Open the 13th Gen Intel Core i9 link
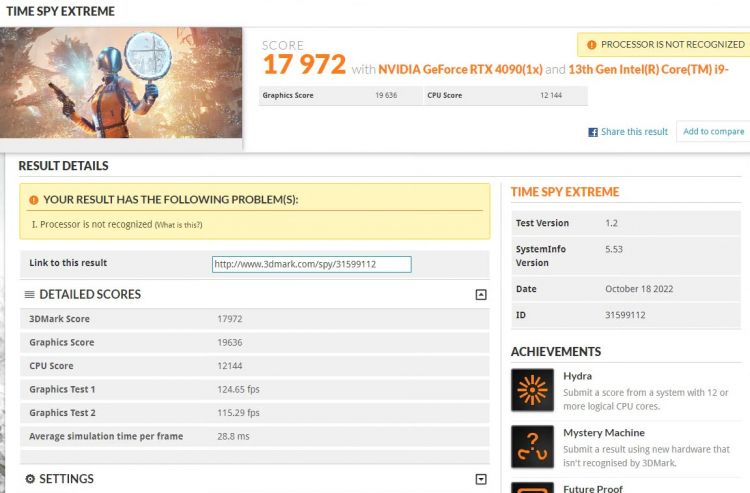 tap(656, 69)
